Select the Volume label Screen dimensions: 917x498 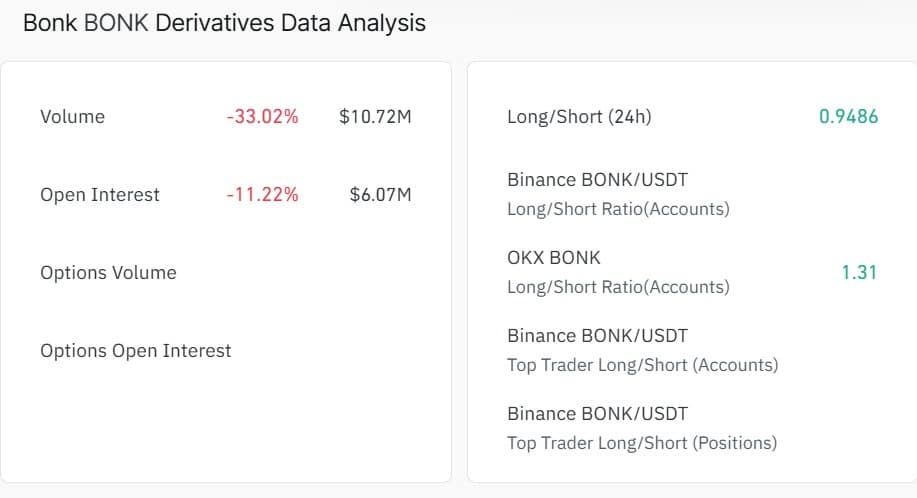pos(72,117)
